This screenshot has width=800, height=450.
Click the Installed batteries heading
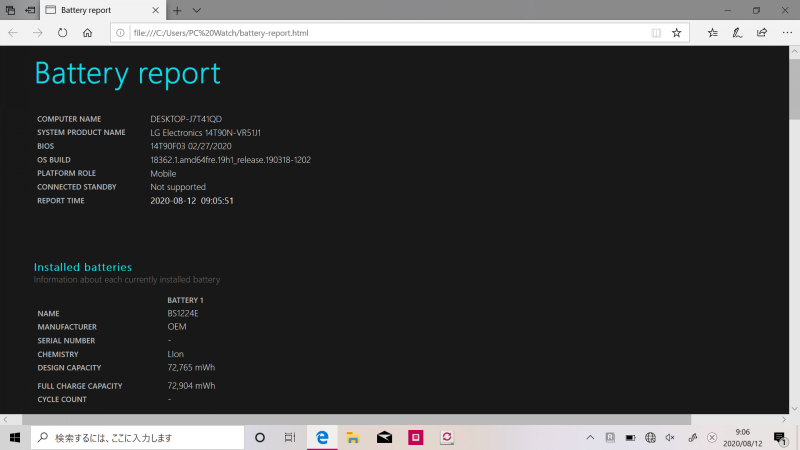pyautogui.click(x=83, y=267)
